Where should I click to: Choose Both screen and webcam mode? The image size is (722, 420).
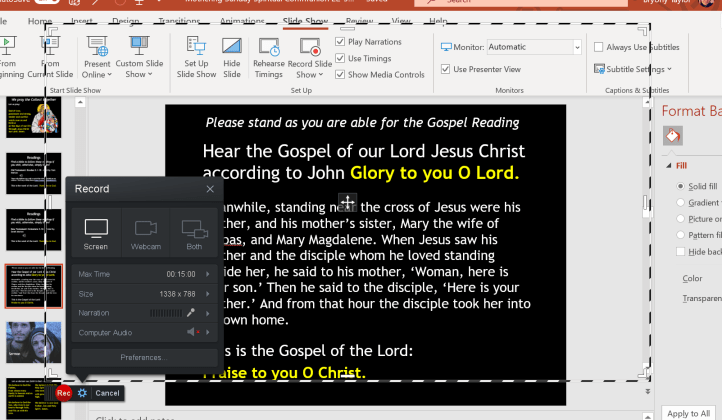point(194,232)
